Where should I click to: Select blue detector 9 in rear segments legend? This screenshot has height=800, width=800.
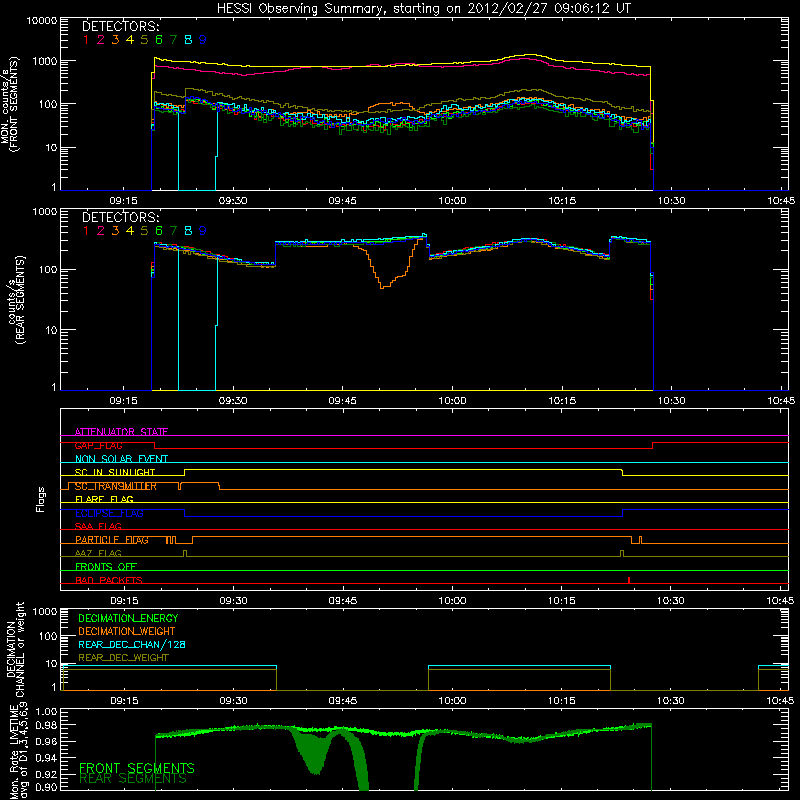click(x=203, y=231)
